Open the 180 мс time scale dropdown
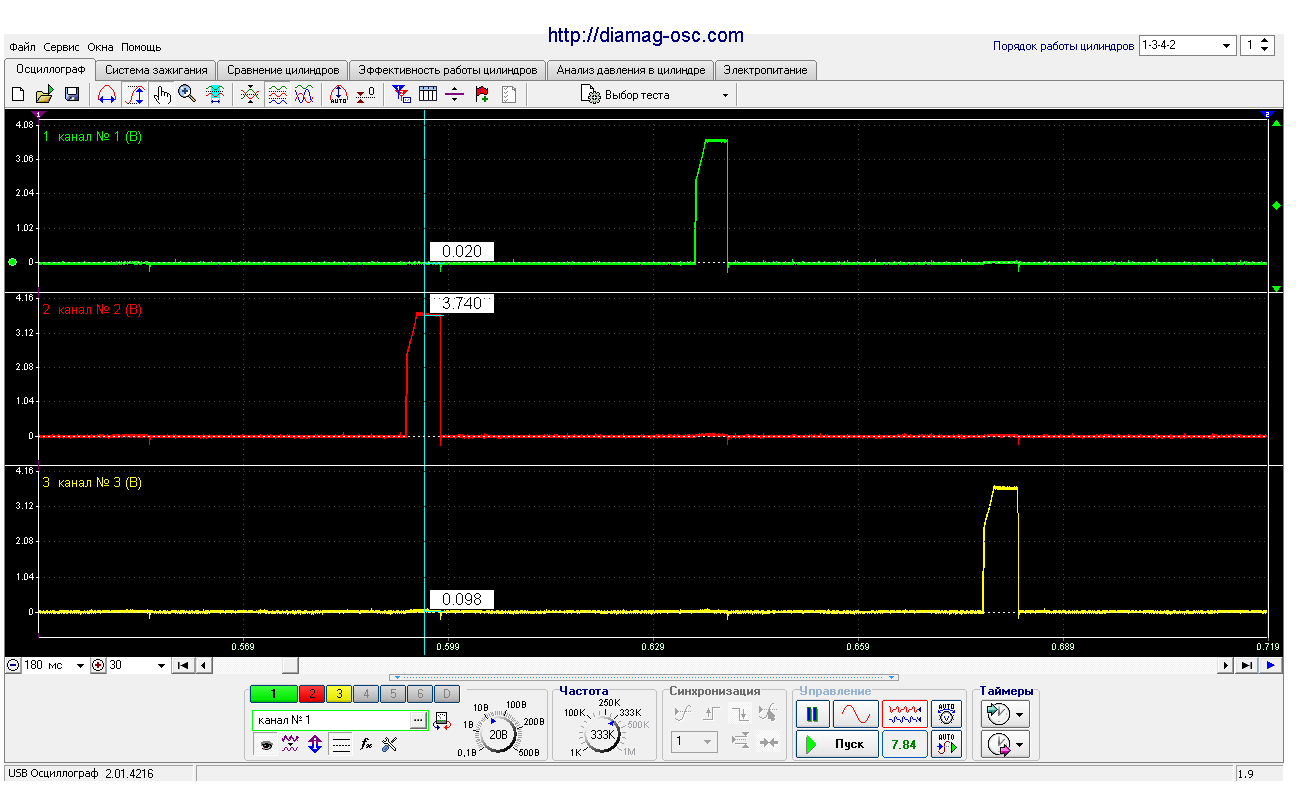1296x786 pixels. tap(81, 665)
